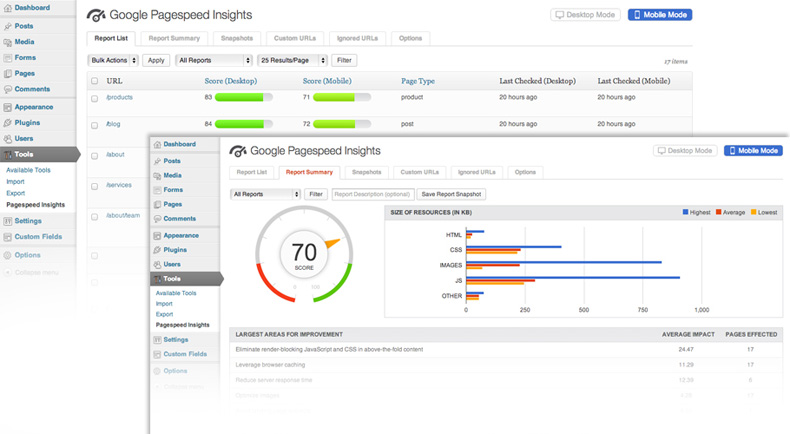Viewport: 790px width, 434px height.
Task: Click Filter button in front window
Action: [x=316, y=194]
